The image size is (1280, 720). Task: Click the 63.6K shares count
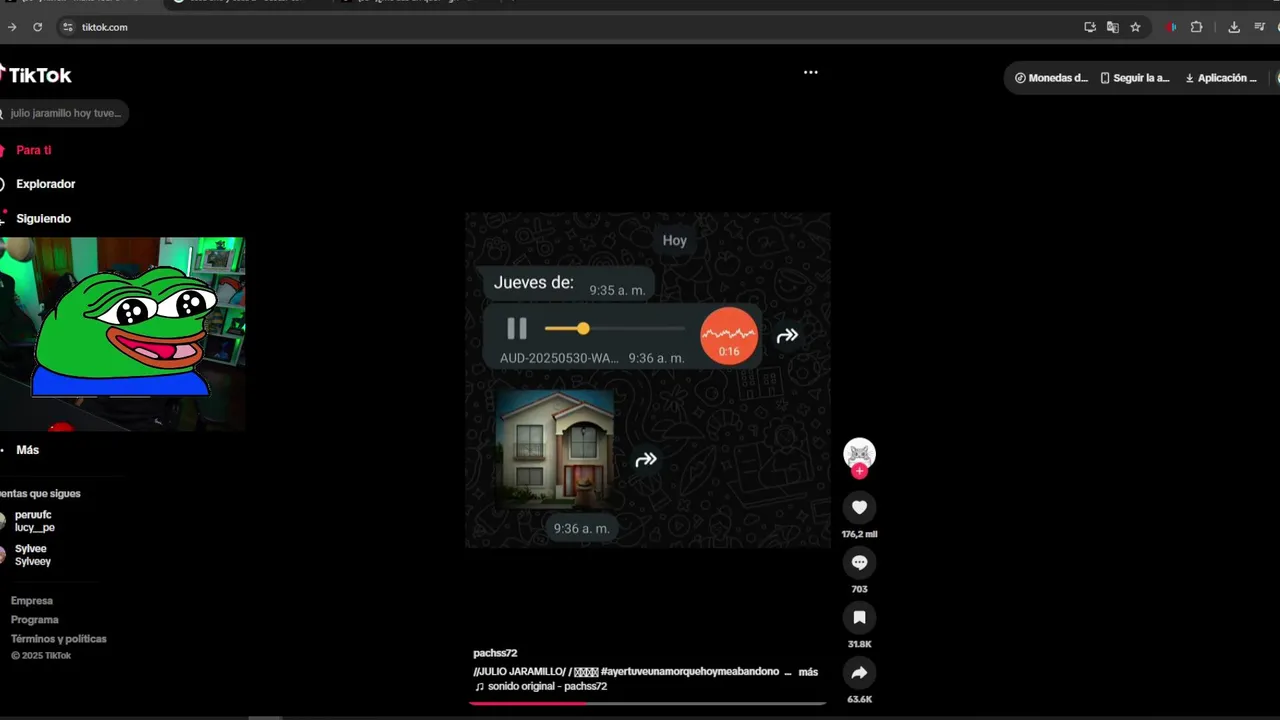(859, 700)
